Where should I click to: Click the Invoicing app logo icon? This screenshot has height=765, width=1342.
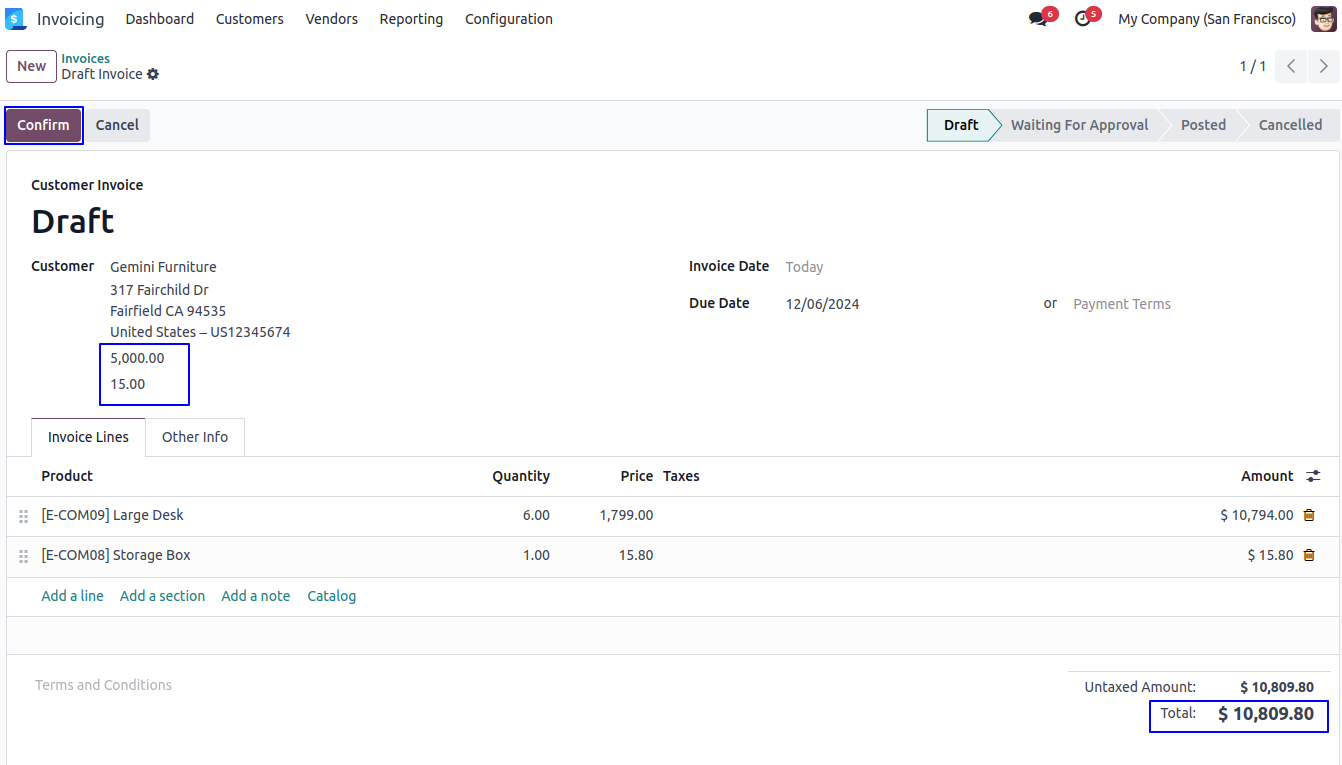click(x=16, y=19)
